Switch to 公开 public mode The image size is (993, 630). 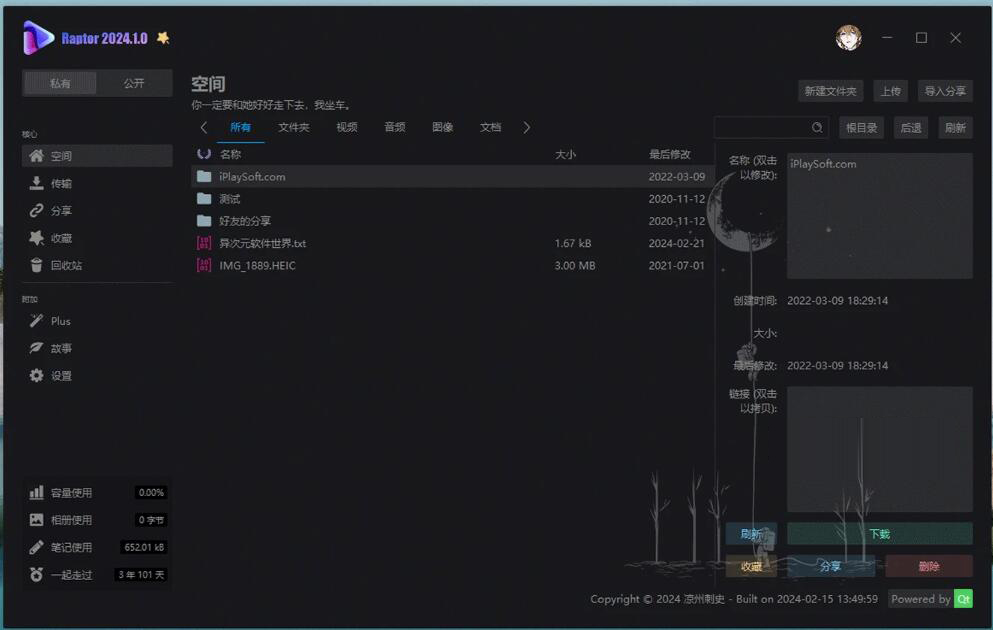click(x=134, y=83)
